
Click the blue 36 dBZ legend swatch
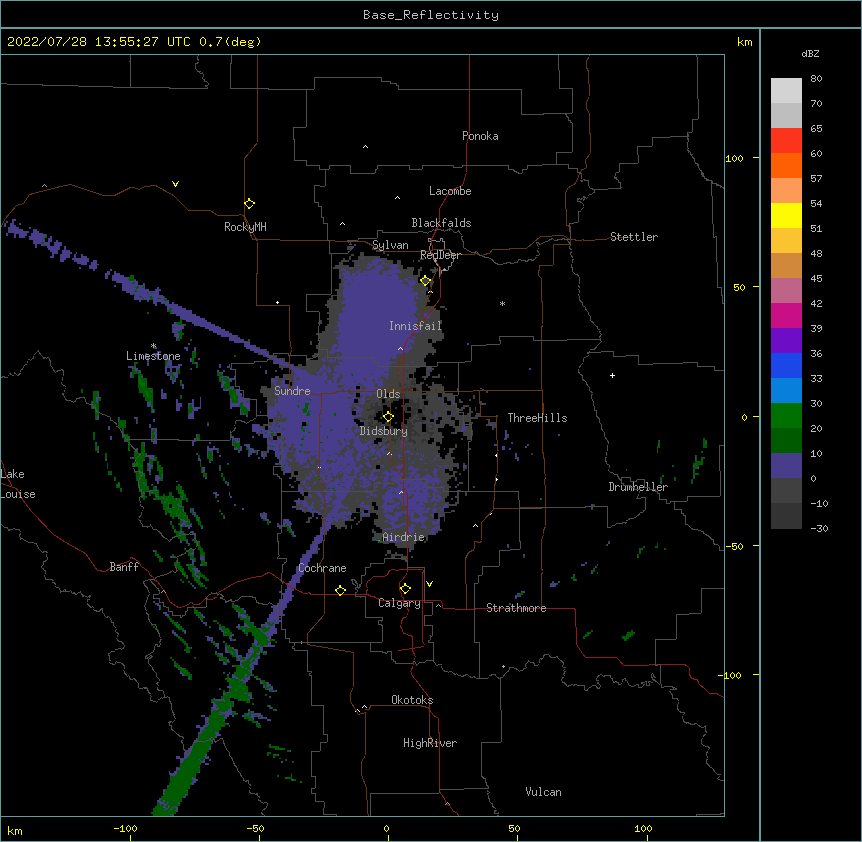tap(786, 365)
